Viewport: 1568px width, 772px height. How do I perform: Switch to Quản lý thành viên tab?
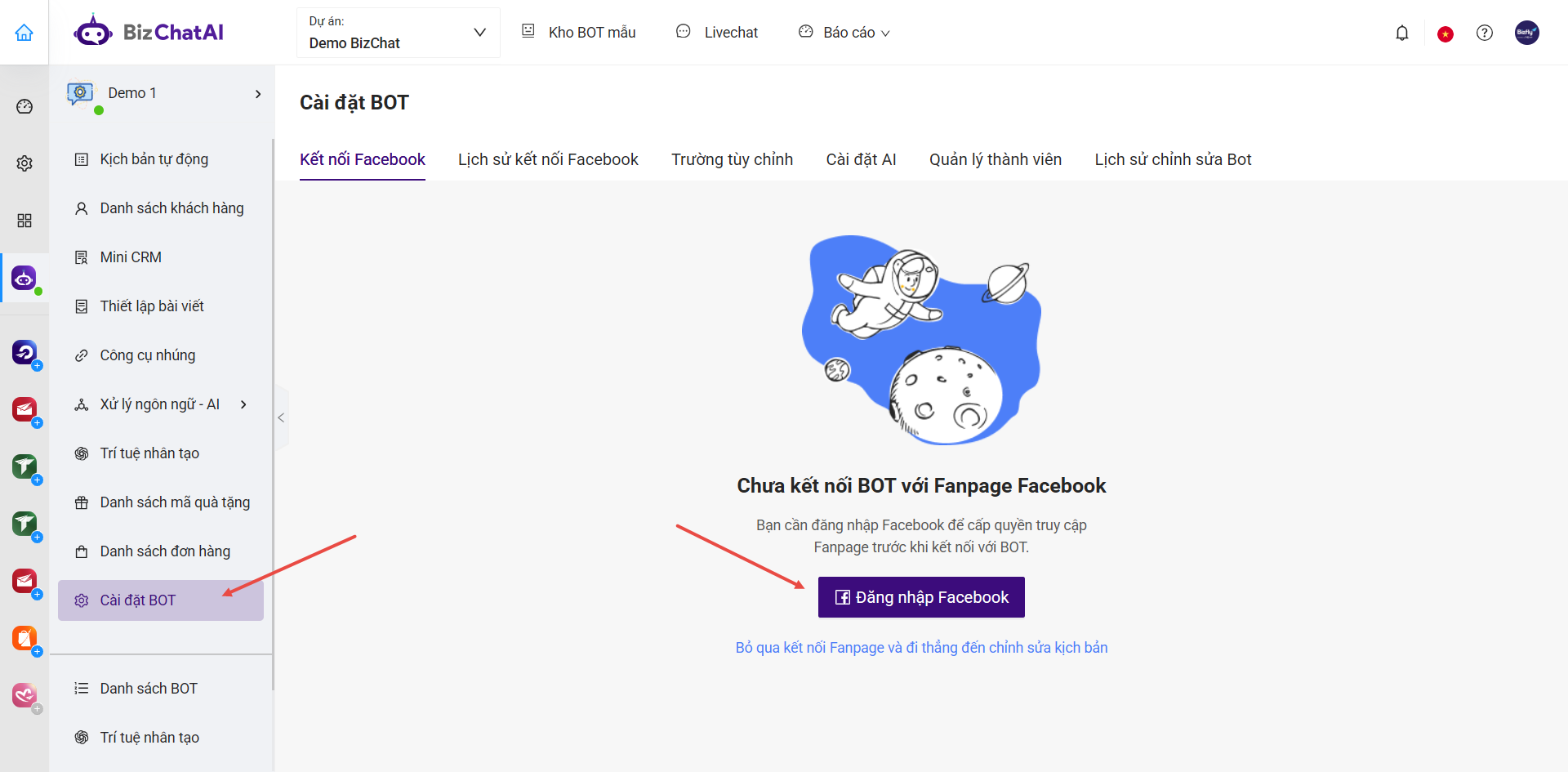coord(996,159)
